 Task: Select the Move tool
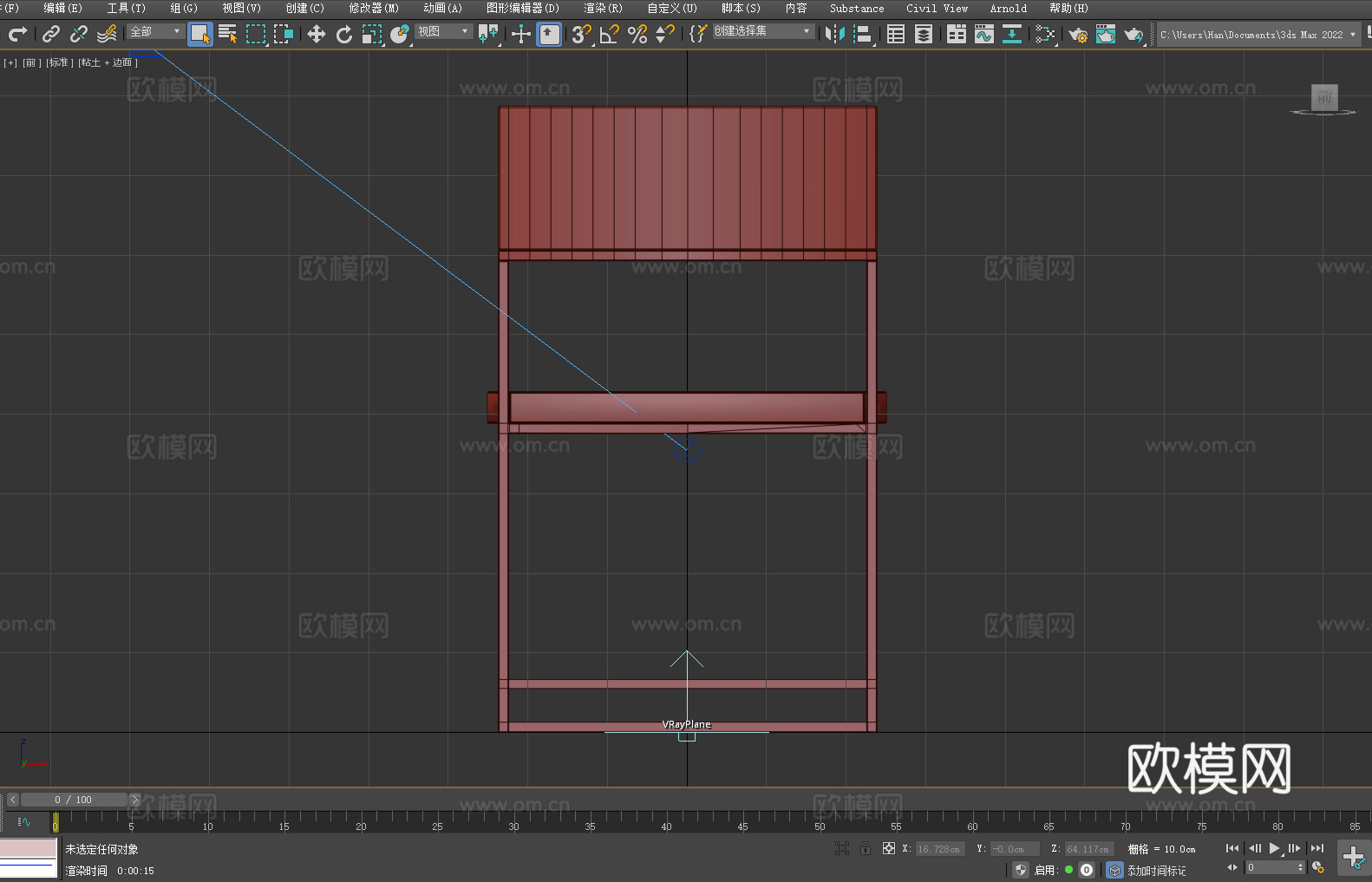pyautogui.click(x=317, y=34)
